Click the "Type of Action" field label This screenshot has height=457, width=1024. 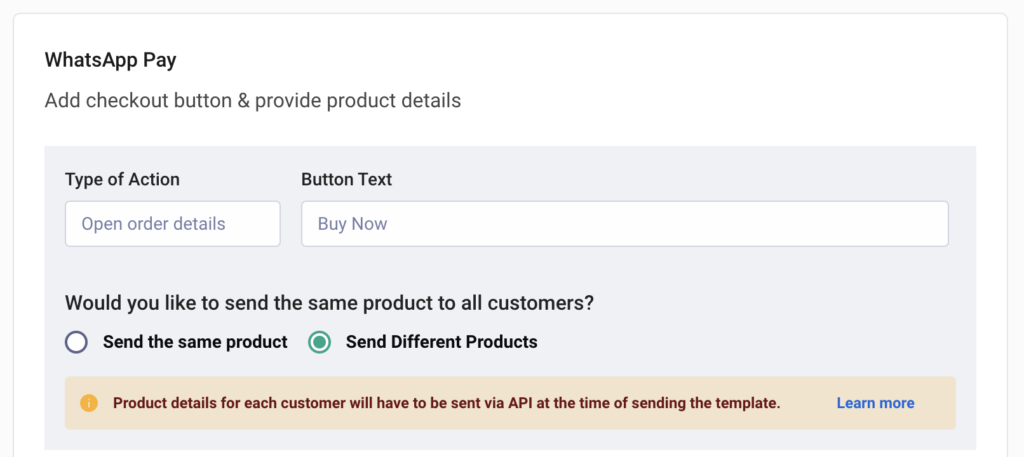(x=122, y=180)
